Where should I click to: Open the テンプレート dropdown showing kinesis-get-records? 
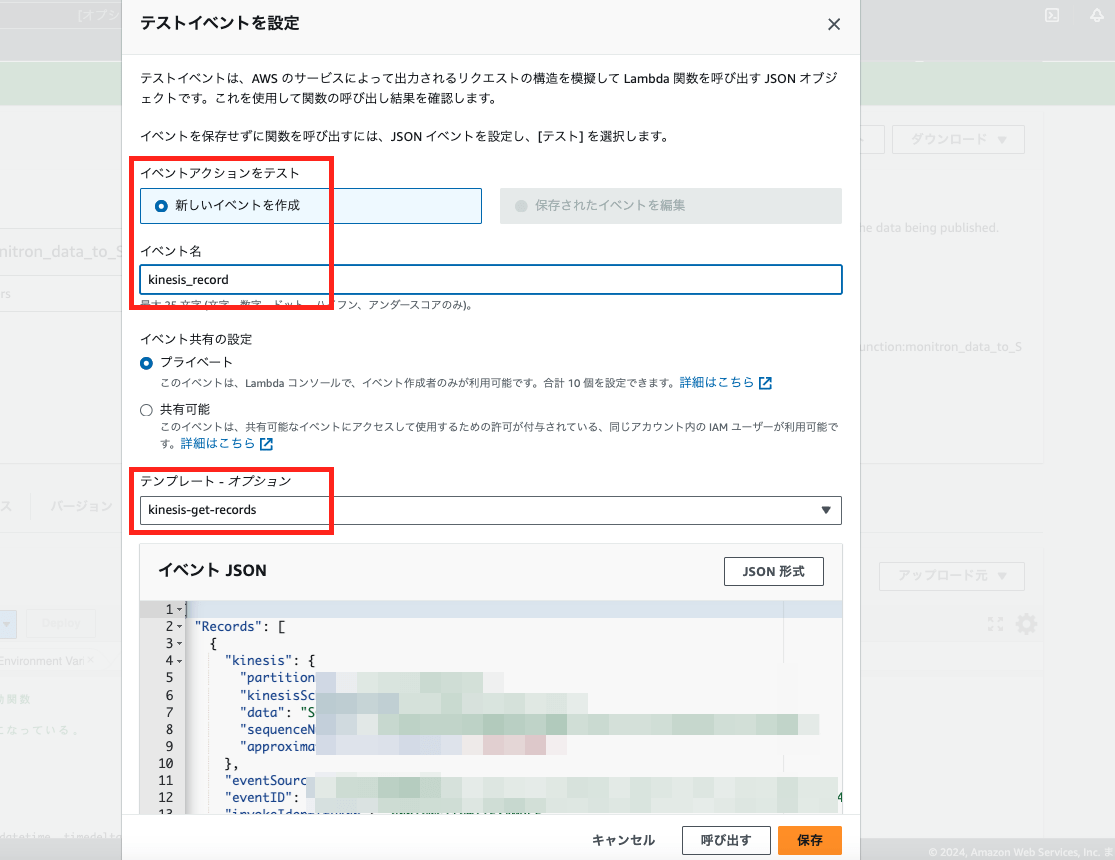(x=491, y=510)
